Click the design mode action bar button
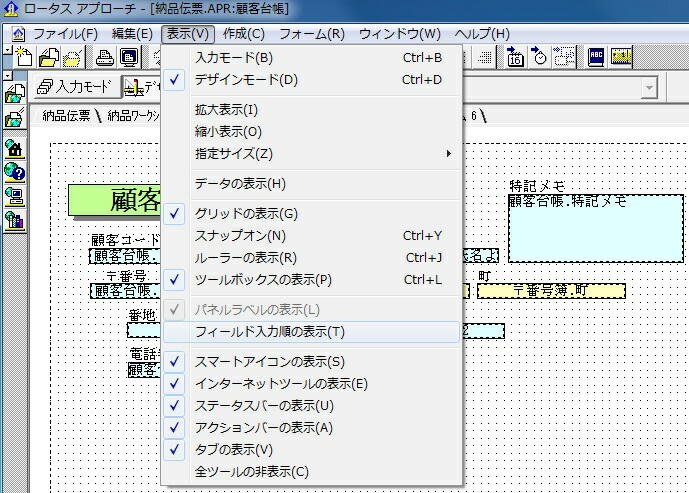Image resolution: width=689 pixels, height=493 pixels. click(x=141, y=87)
